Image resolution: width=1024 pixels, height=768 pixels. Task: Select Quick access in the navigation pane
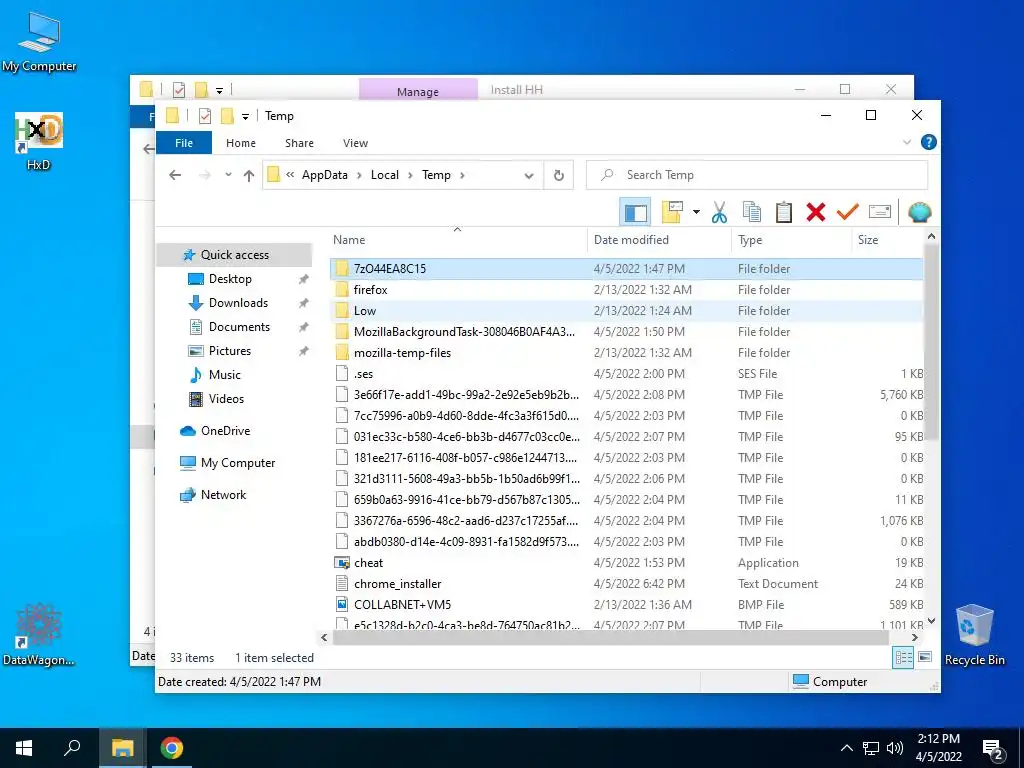pyautogui.click(x=234, y=255)
